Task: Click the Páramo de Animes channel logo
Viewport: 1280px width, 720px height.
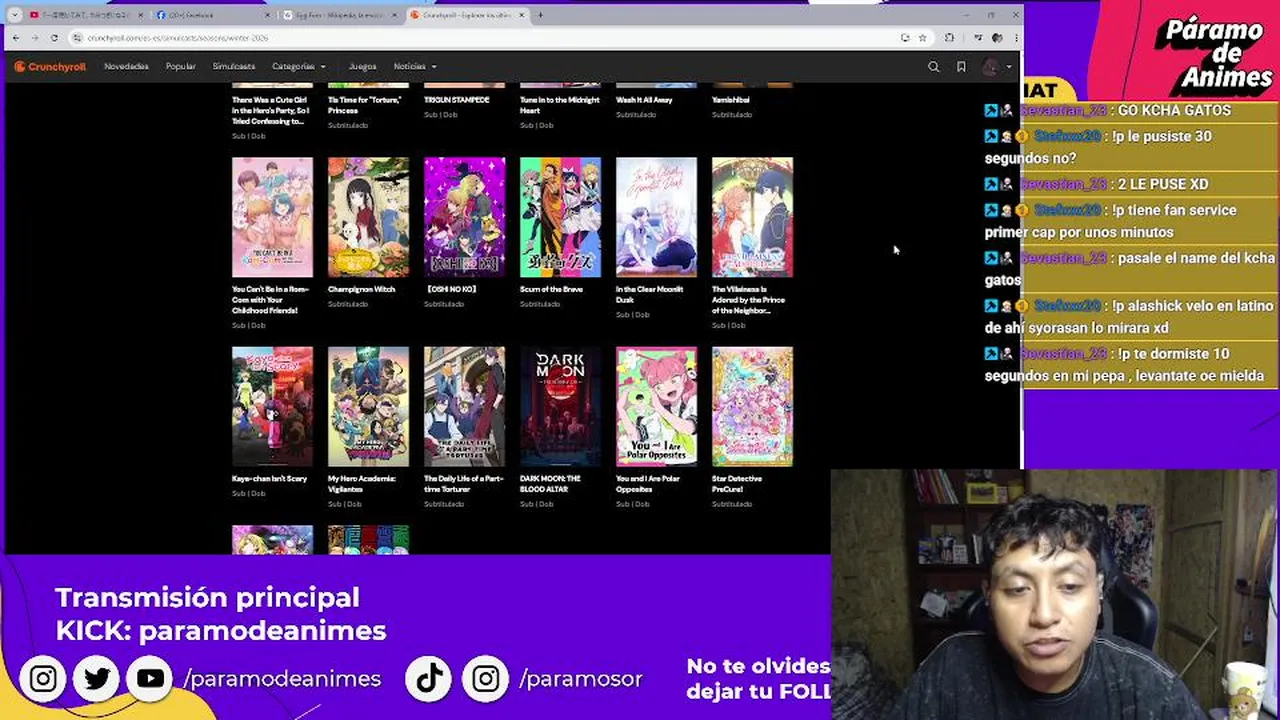Action: tap(1213, 54)
